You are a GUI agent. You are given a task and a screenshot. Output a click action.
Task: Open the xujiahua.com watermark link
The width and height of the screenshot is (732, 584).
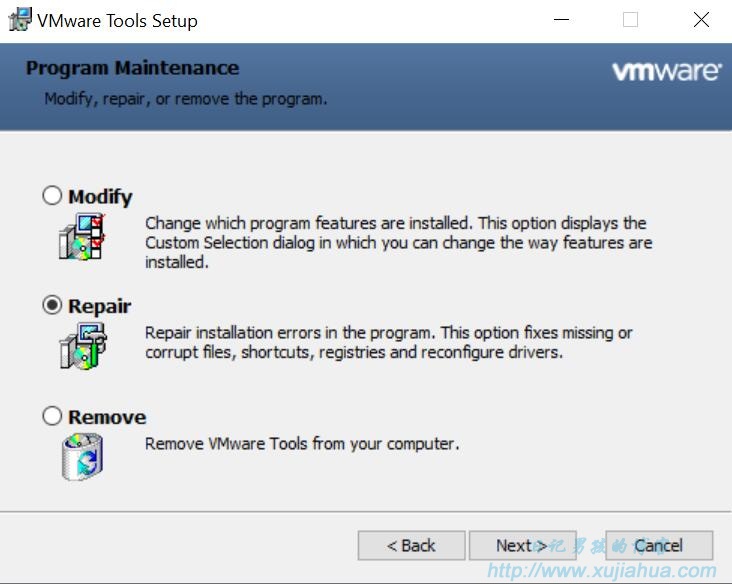(602, 570)
